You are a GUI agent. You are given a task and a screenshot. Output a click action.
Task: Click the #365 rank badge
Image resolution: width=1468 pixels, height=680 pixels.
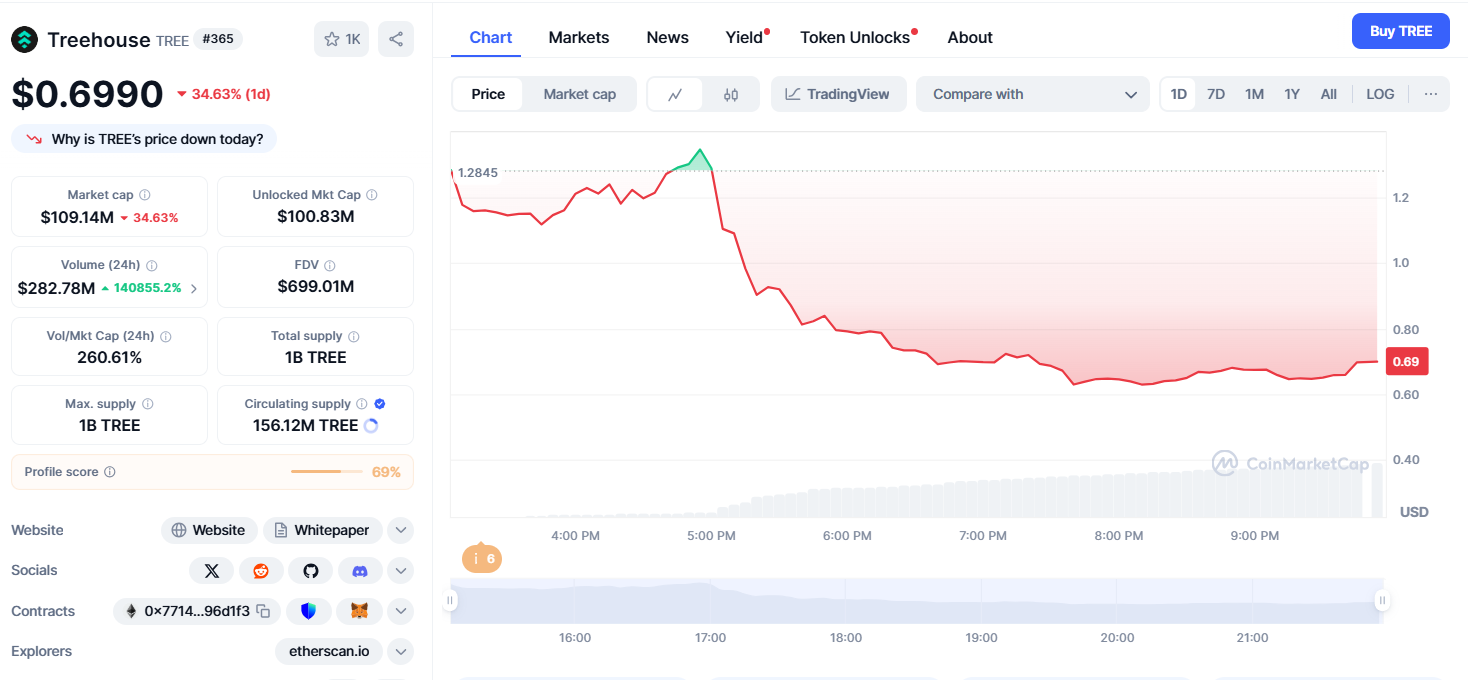click(x=217, y=39)
